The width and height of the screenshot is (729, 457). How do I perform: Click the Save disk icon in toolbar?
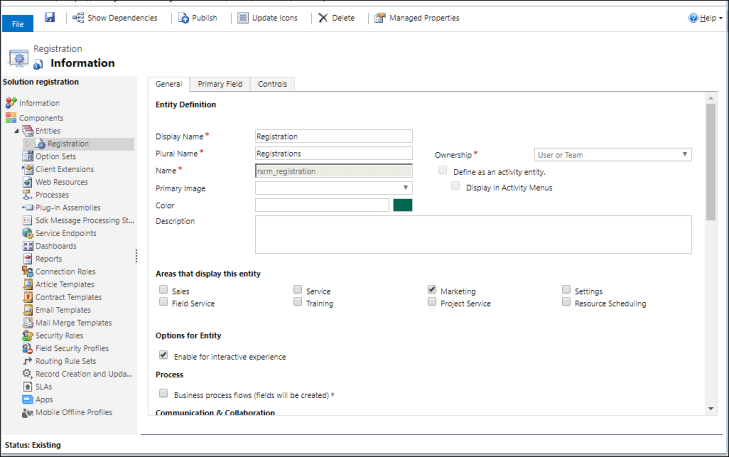point(50,18)
